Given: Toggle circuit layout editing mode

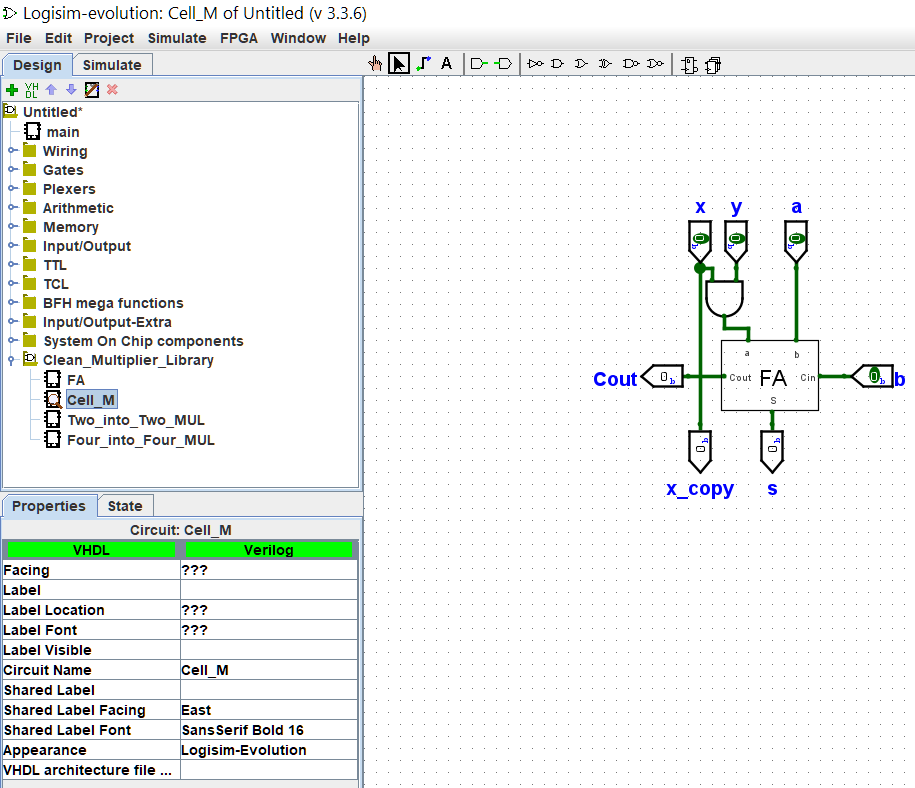Looking at the screenshot, I should [689, 63].
